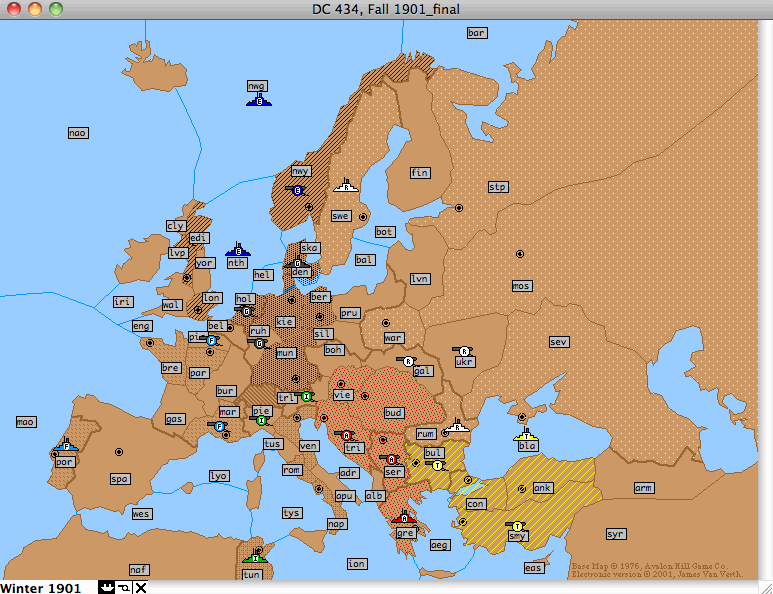Viewport: 773px width, 594px height.
Task: Click the 'fin' Finland label
Action: pos(421,173)
